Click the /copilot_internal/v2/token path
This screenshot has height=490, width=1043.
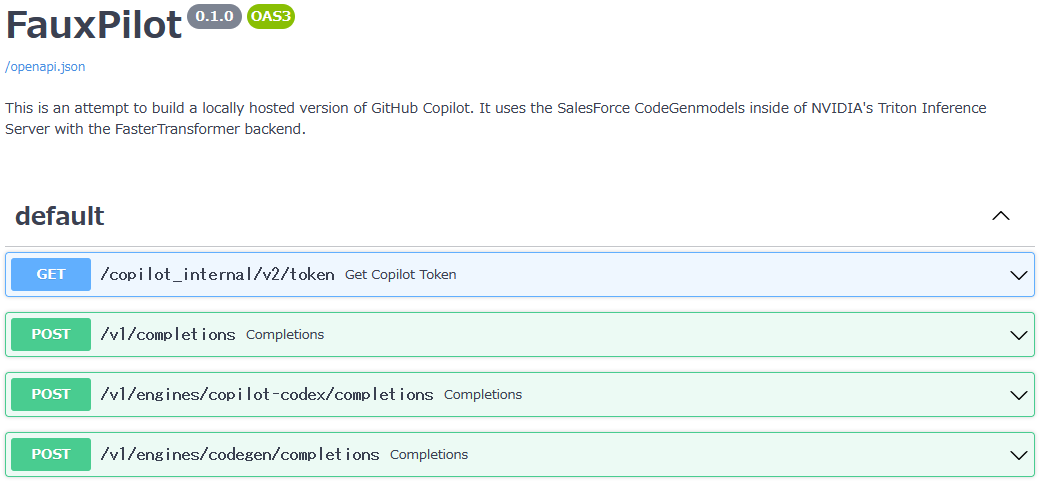pos(217,274)
